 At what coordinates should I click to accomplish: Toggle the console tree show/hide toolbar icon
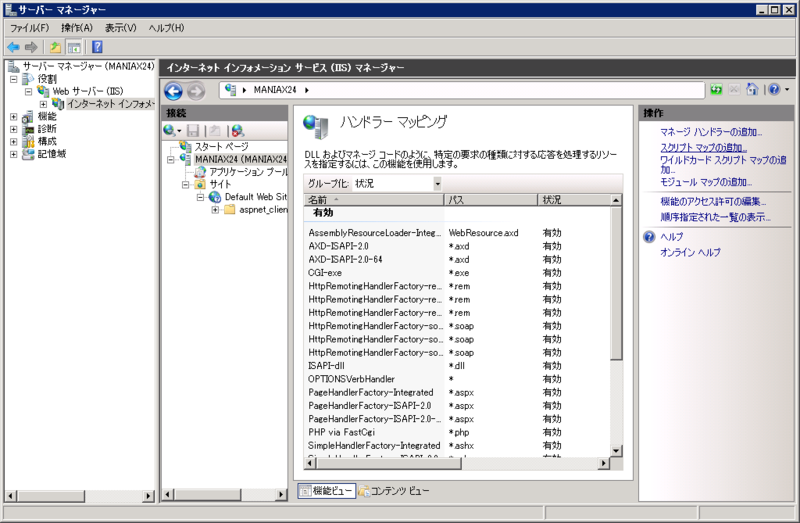coord(74,47)
